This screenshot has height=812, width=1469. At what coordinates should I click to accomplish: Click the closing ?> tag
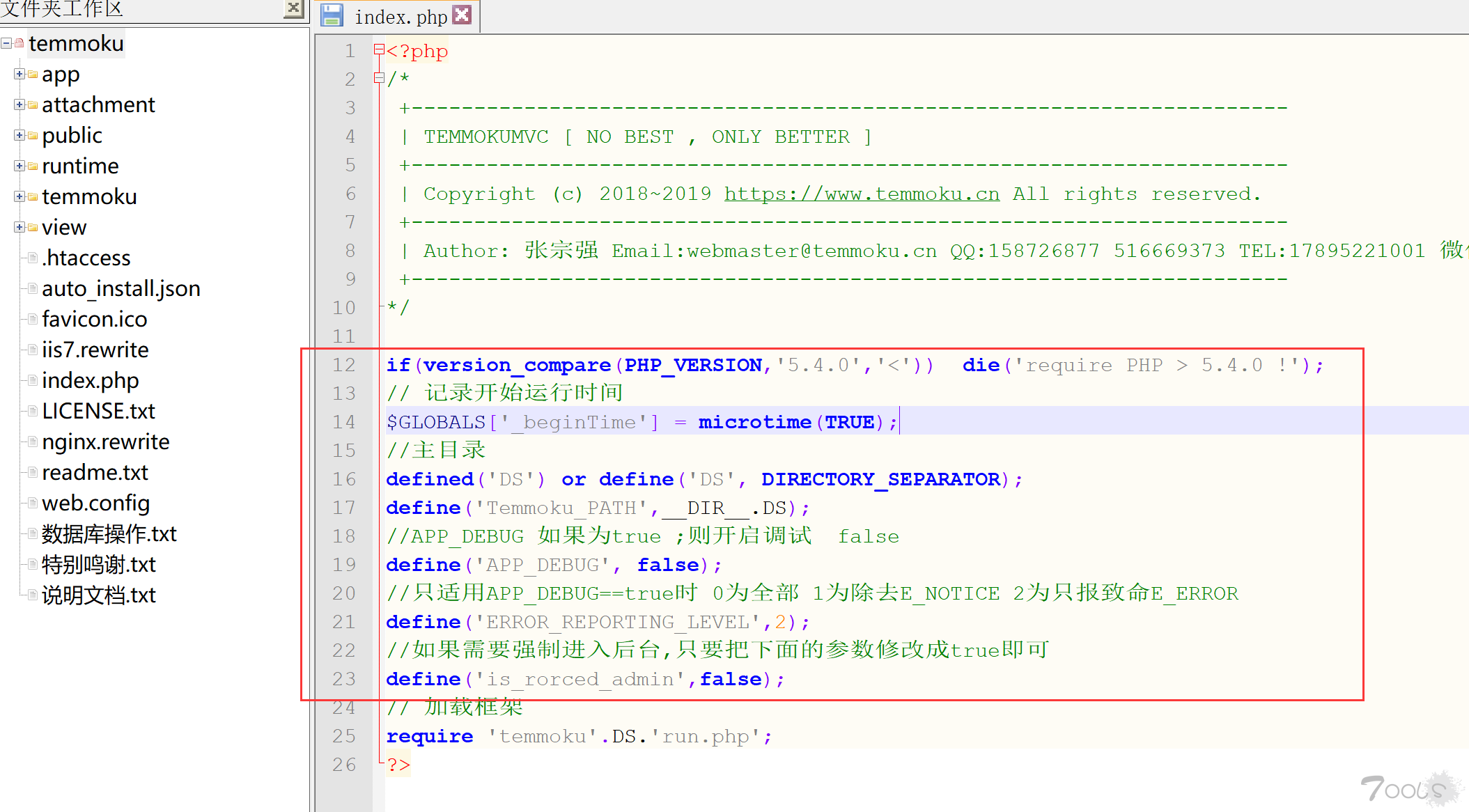tap(398, 765)
